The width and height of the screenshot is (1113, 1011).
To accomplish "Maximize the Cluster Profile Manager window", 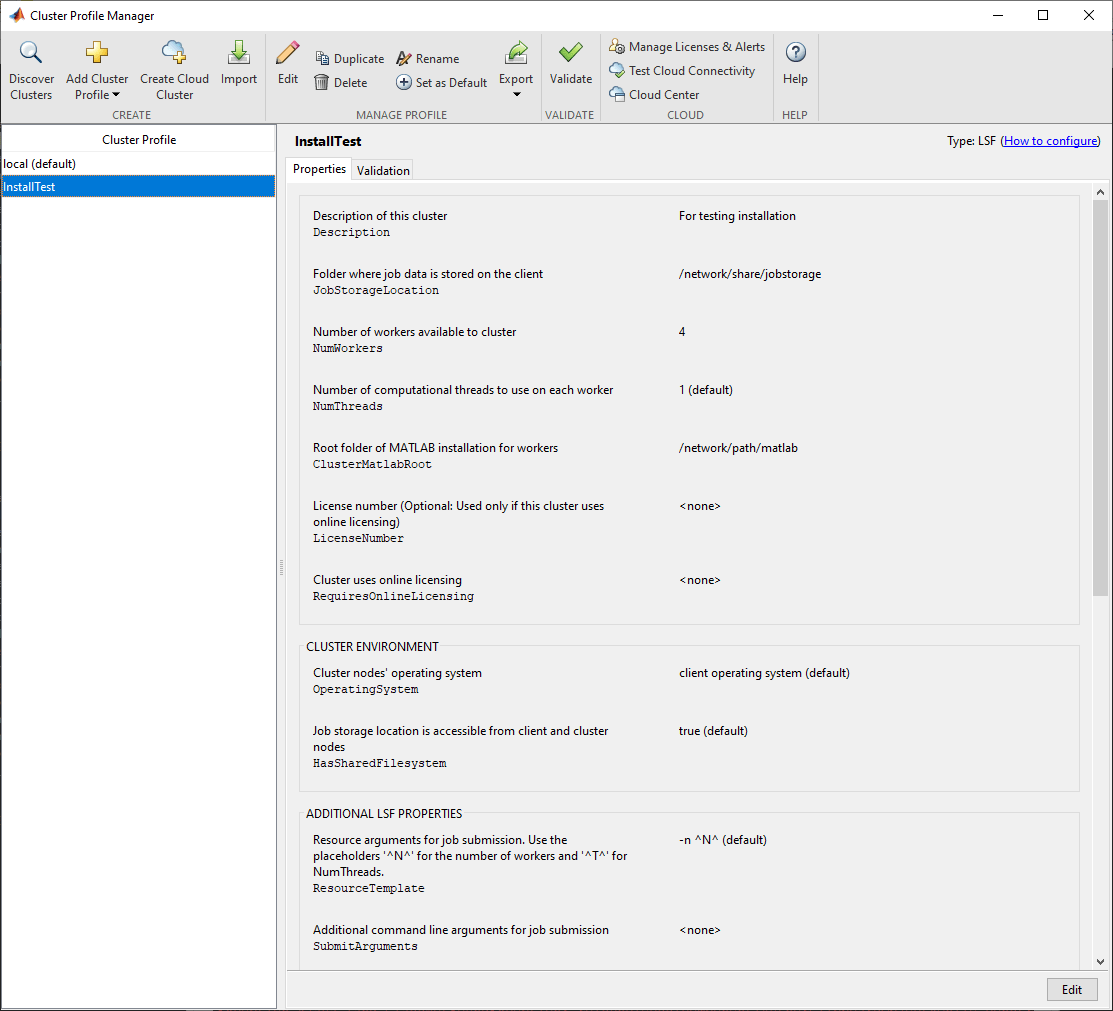I will [x=1043, y=15].
